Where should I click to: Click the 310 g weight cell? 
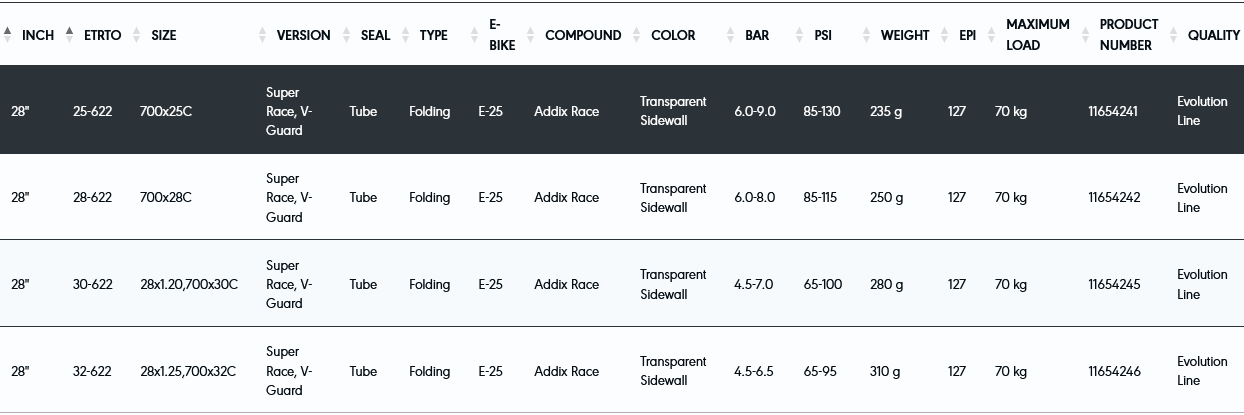884,371
